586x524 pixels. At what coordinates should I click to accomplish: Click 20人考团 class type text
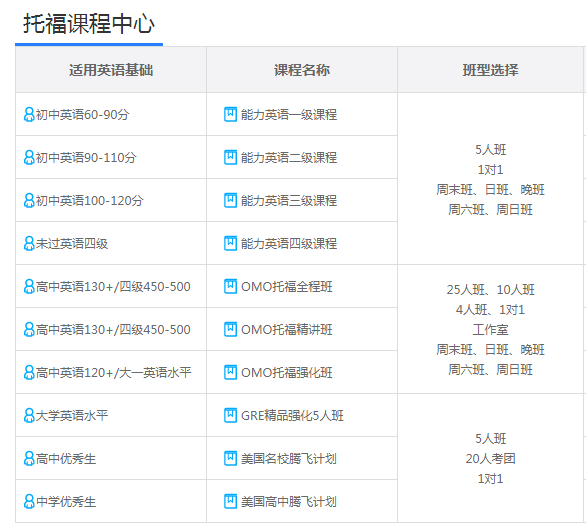pos(490,459)
